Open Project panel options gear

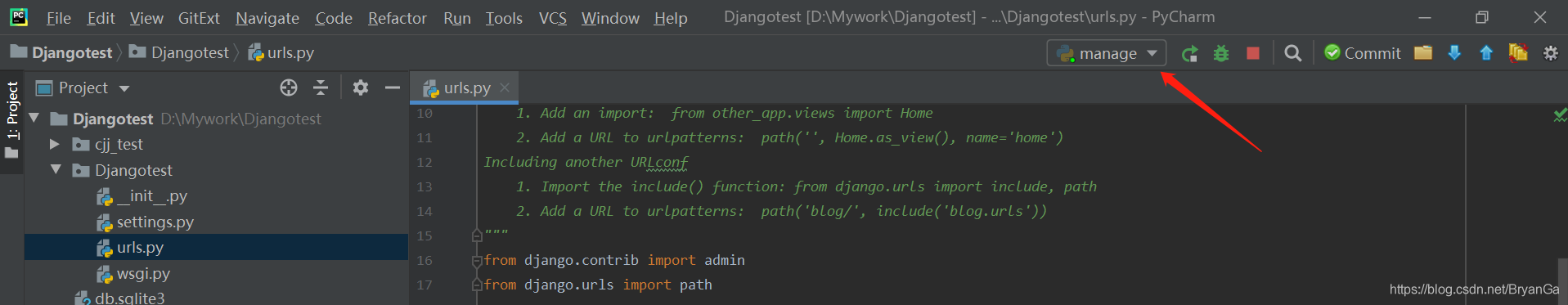click(361, 87)
